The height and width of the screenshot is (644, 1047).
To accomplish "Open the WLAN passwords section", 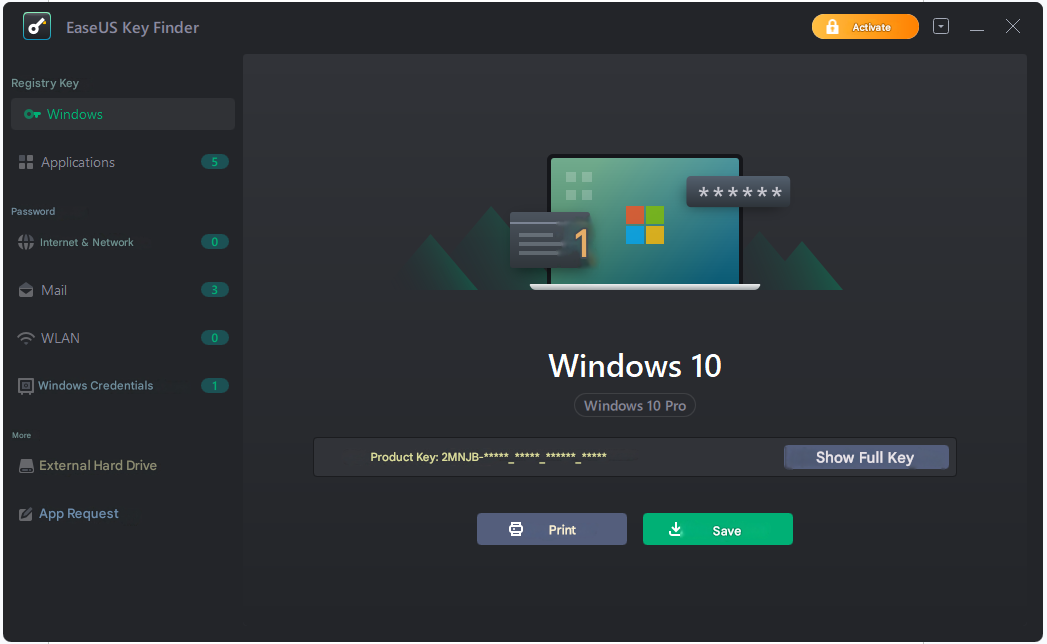I will (x=123, y=338).
